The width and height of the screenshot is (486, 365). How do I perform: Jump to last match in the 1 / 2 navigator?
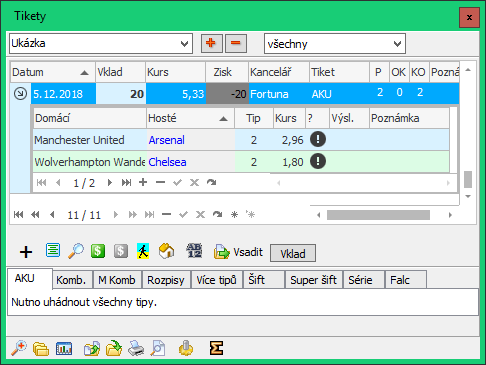(126, 182)
